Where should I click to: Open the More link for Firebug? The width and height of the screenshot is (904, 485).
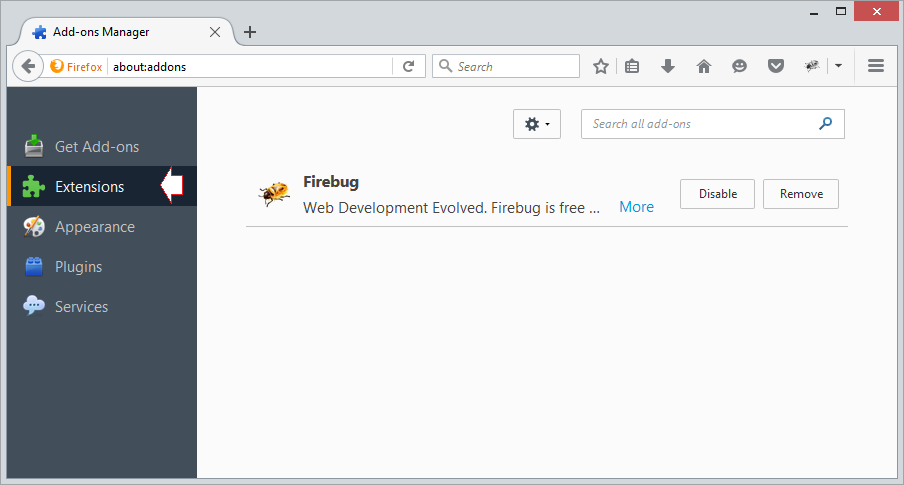click(636, 207)
